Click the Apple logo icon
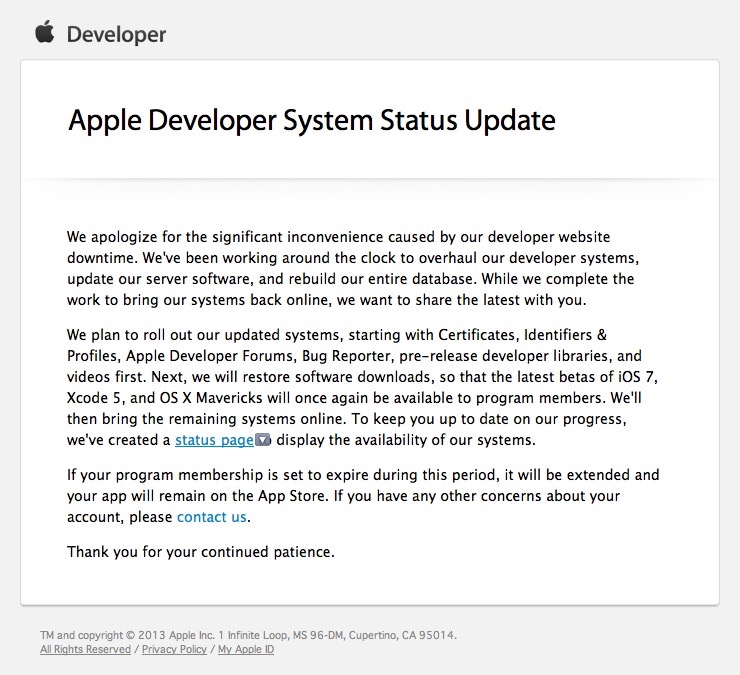740x675 pixels. click(45, 32)
